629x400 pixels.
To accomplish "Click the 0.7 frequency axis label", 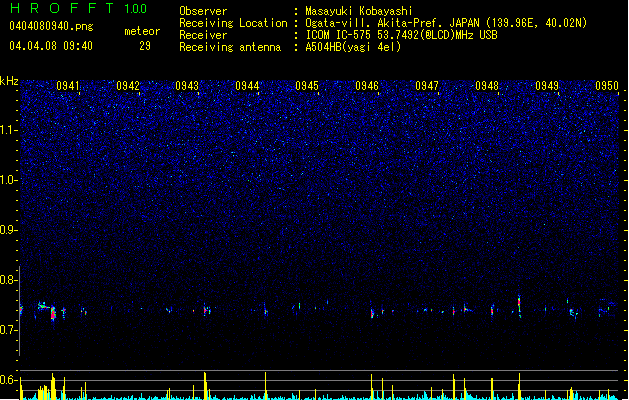I will coord(8,330).
